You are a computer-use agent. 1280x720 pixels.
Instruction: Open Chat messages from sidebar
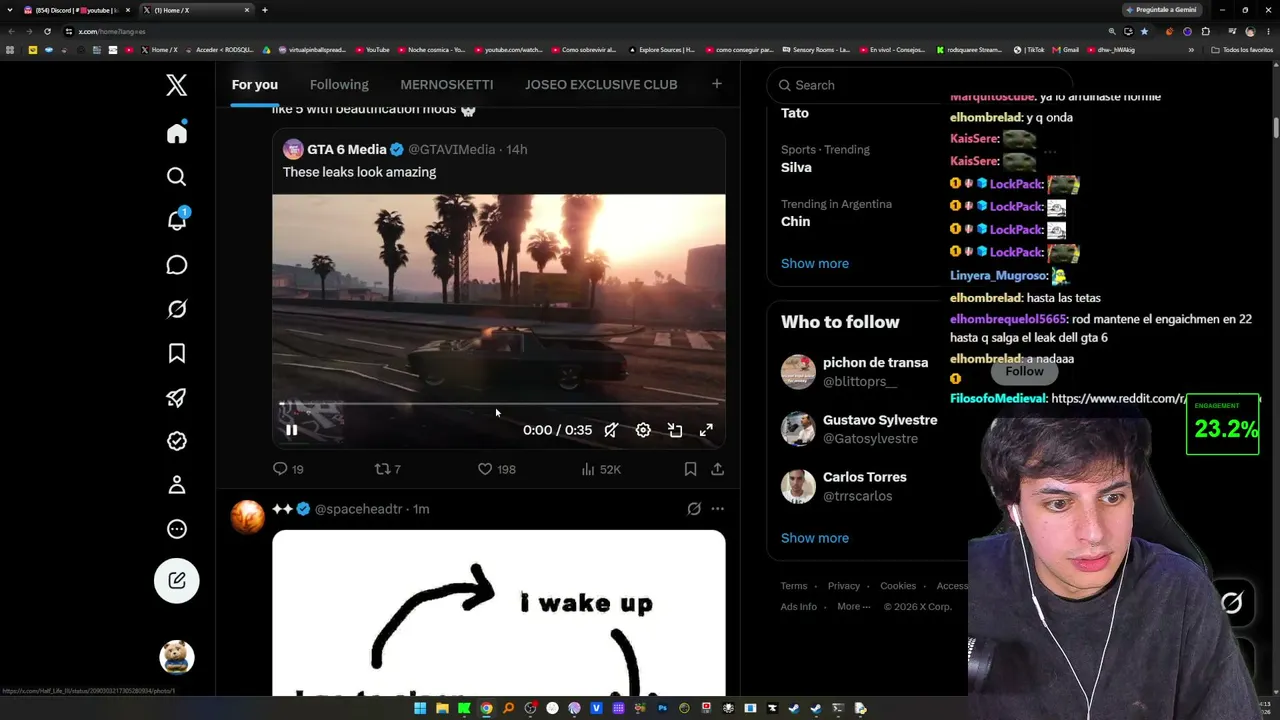coord(177,265)
